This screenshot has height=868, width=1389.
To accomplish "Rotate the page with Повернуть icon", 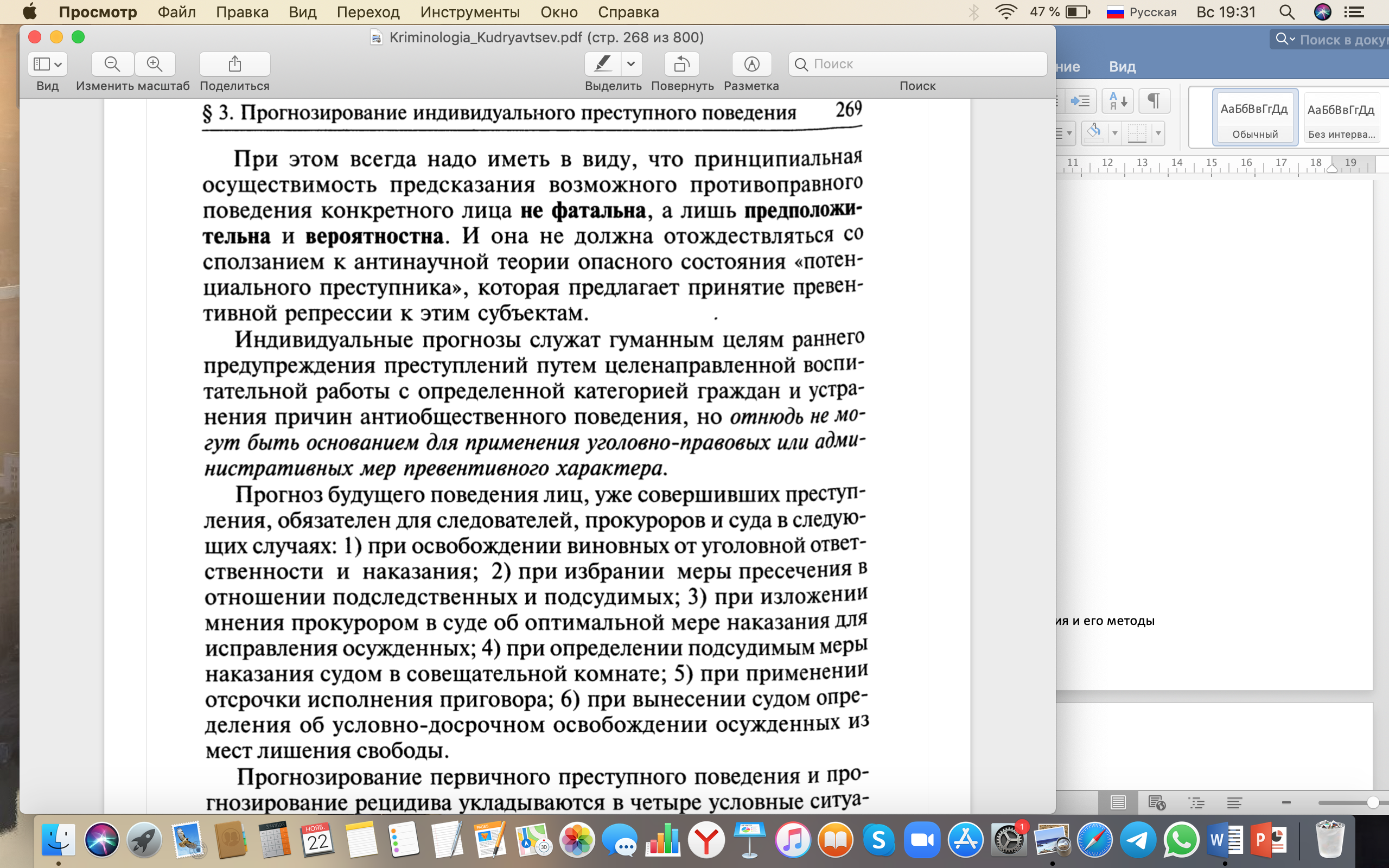I will click(682, 63).
